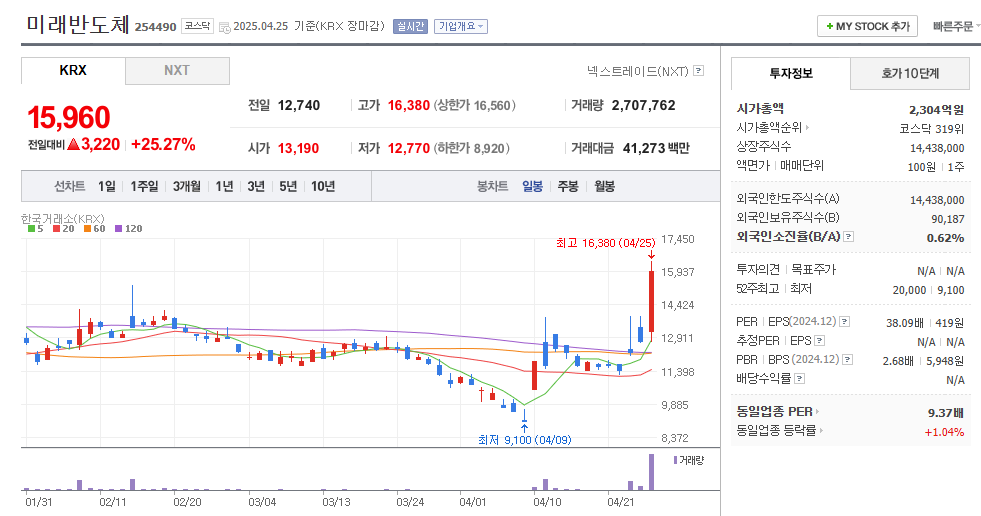Screen dimensions: 981x516
Task: Click the 고가 value 16,380
Action: click(x=409, y=105)
